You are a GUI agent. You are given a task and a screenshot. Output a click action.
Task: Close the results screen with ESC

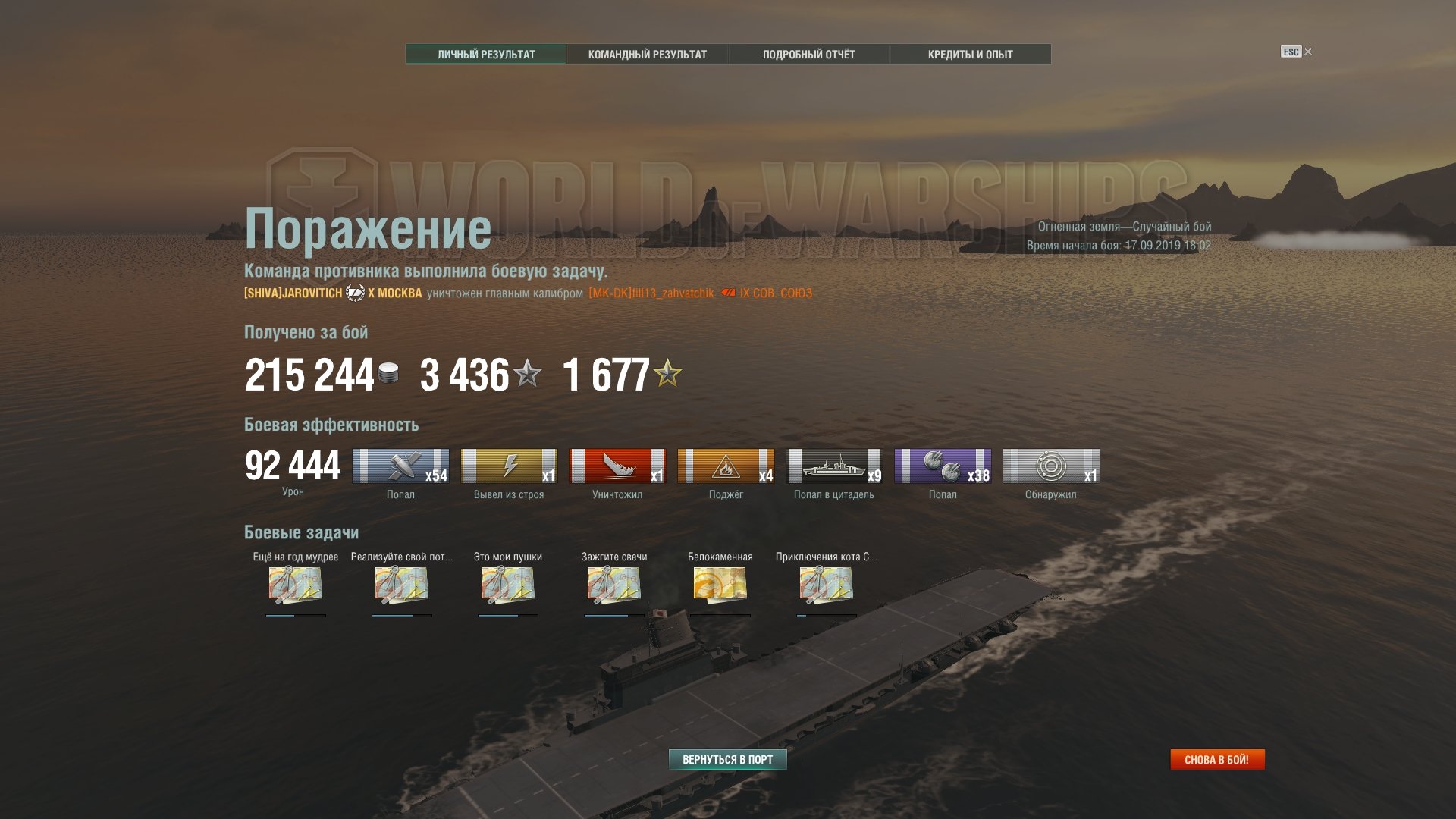[x=1296, y=52]
